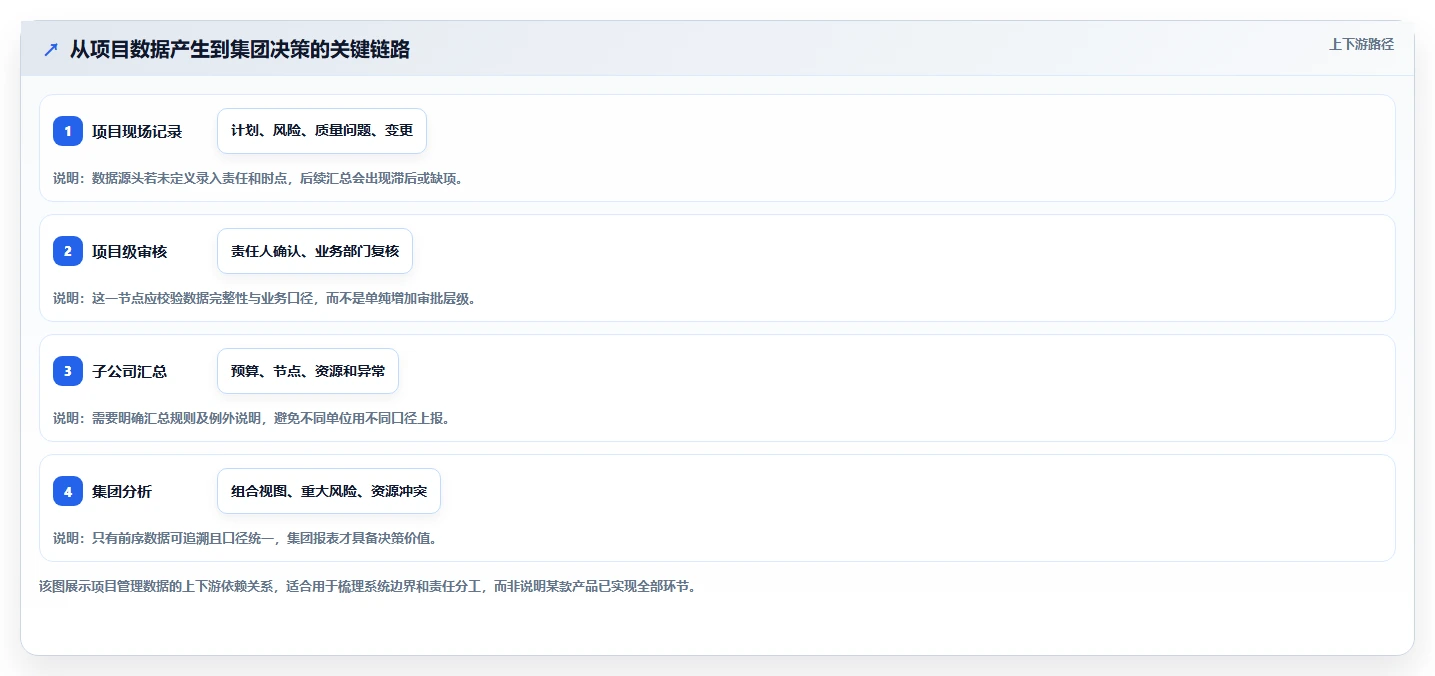1435x676 pixels.
Task: Click the 项目现场记录 step title
Action: coord(137,131)
